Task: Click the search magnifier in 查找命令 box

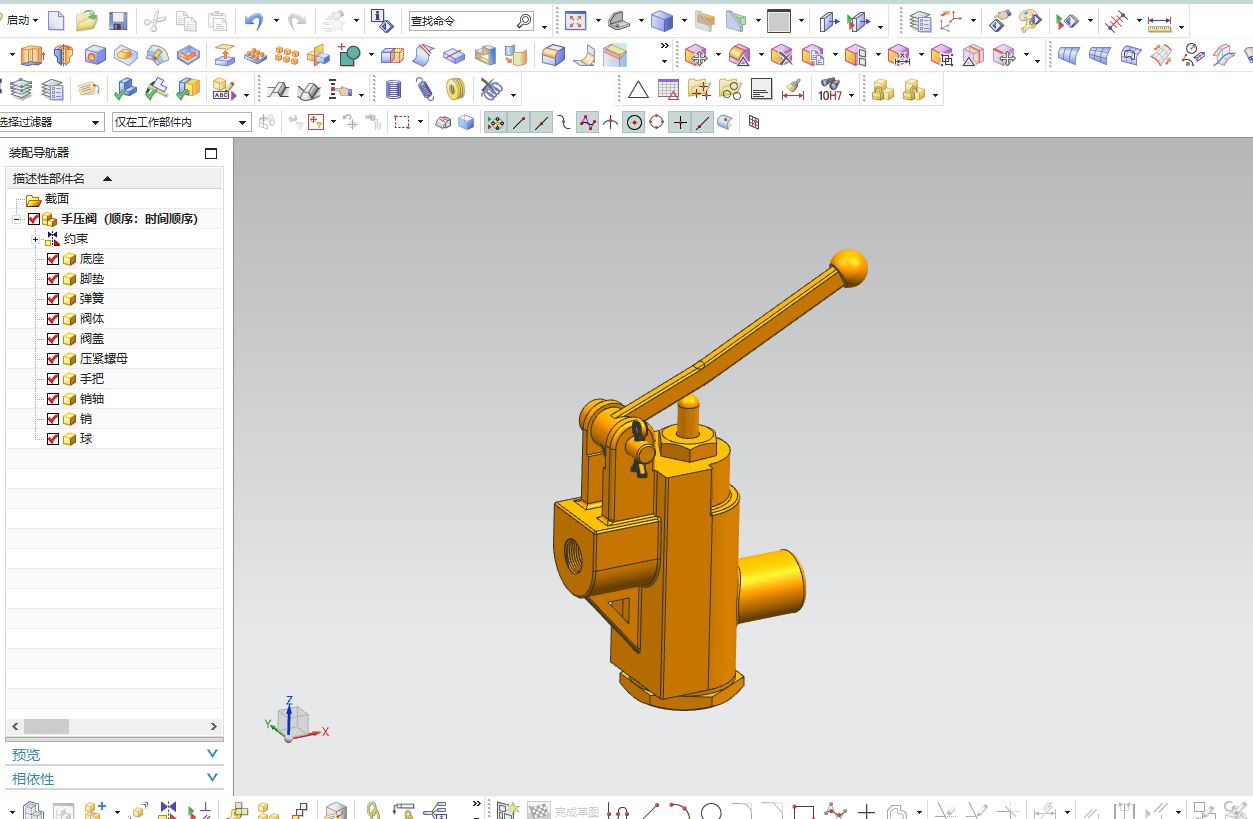Action: [x=525, y=21]
